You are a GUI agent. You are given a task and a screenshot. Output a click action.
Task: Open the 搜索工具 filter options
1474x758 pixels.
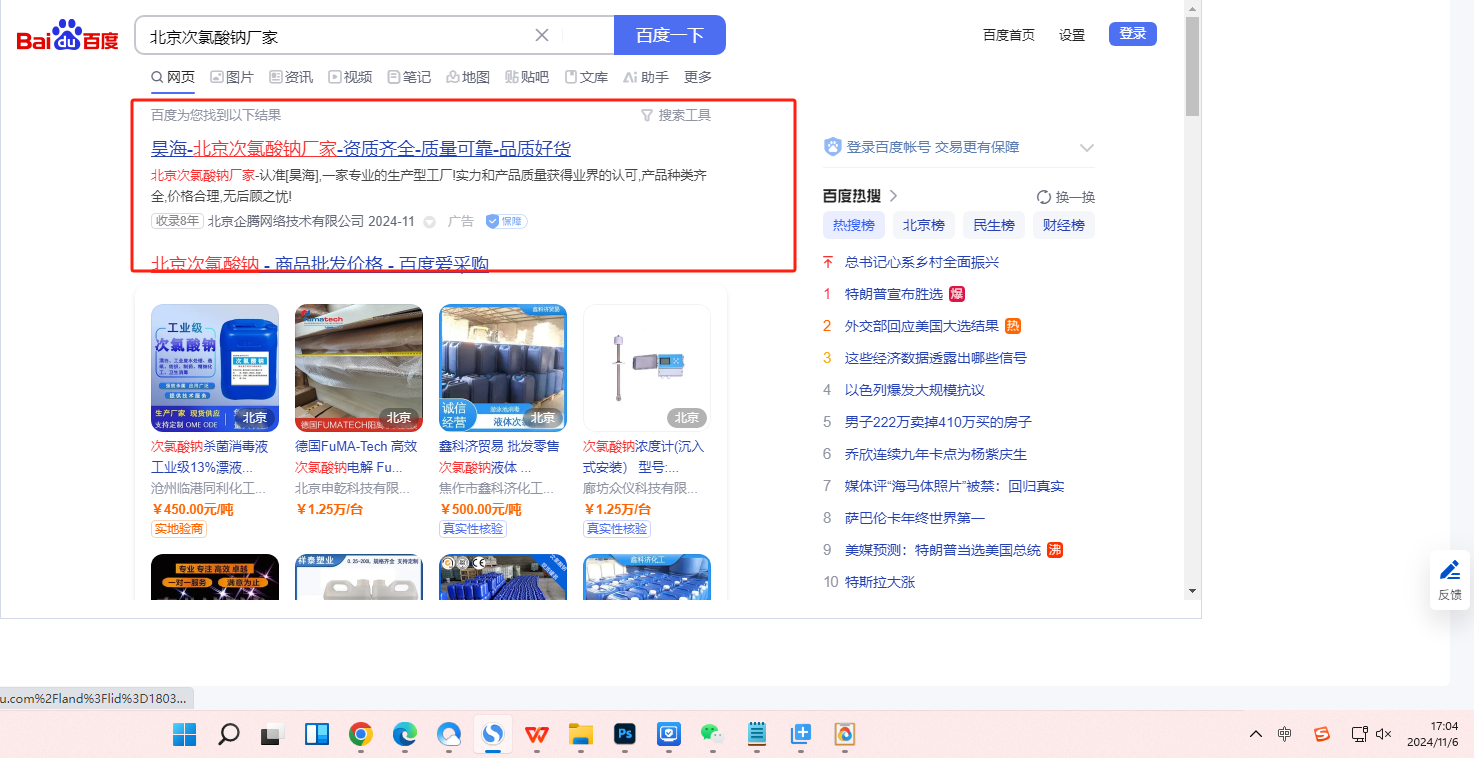click(x=676, y=115)
